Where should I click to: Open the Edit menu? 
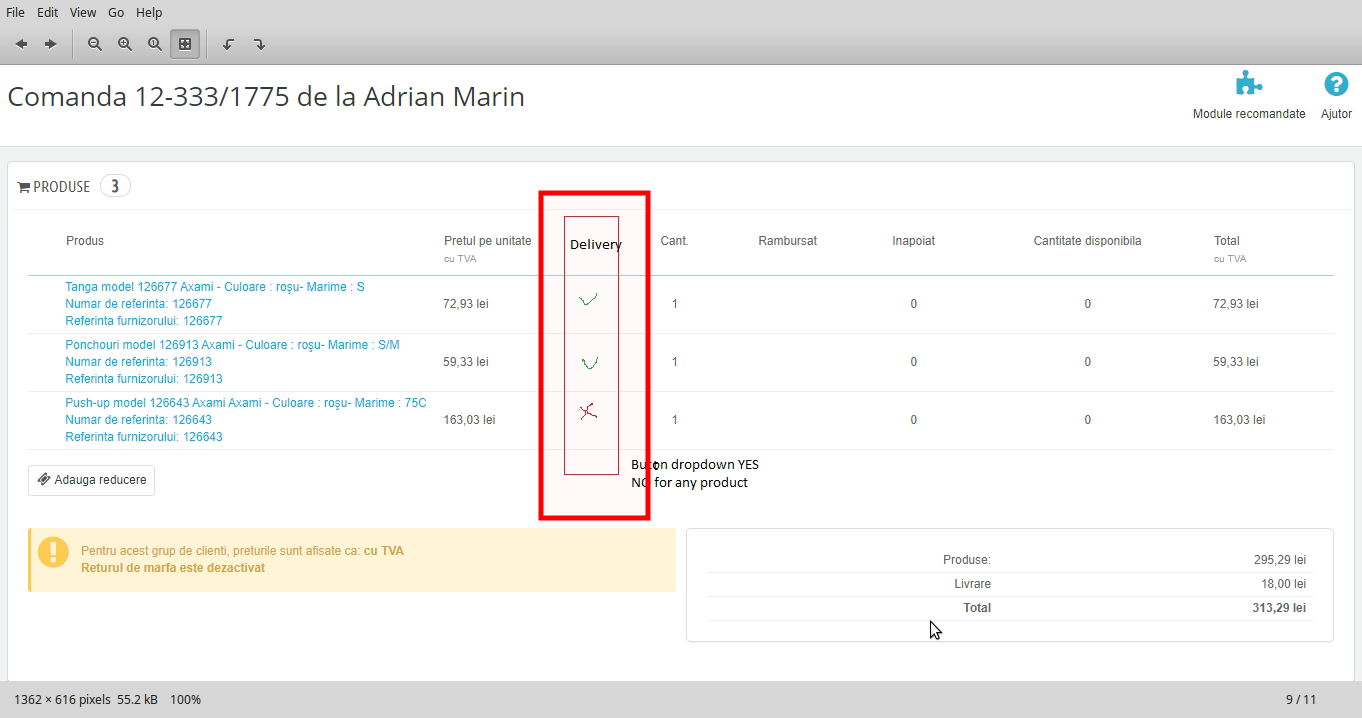point(48,12)
